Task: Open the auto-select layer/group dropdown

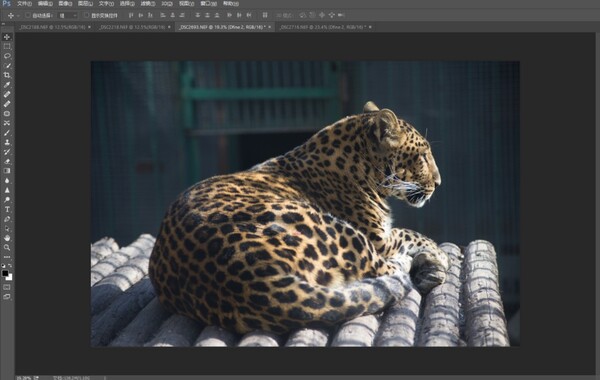Action: pos(68,16)
